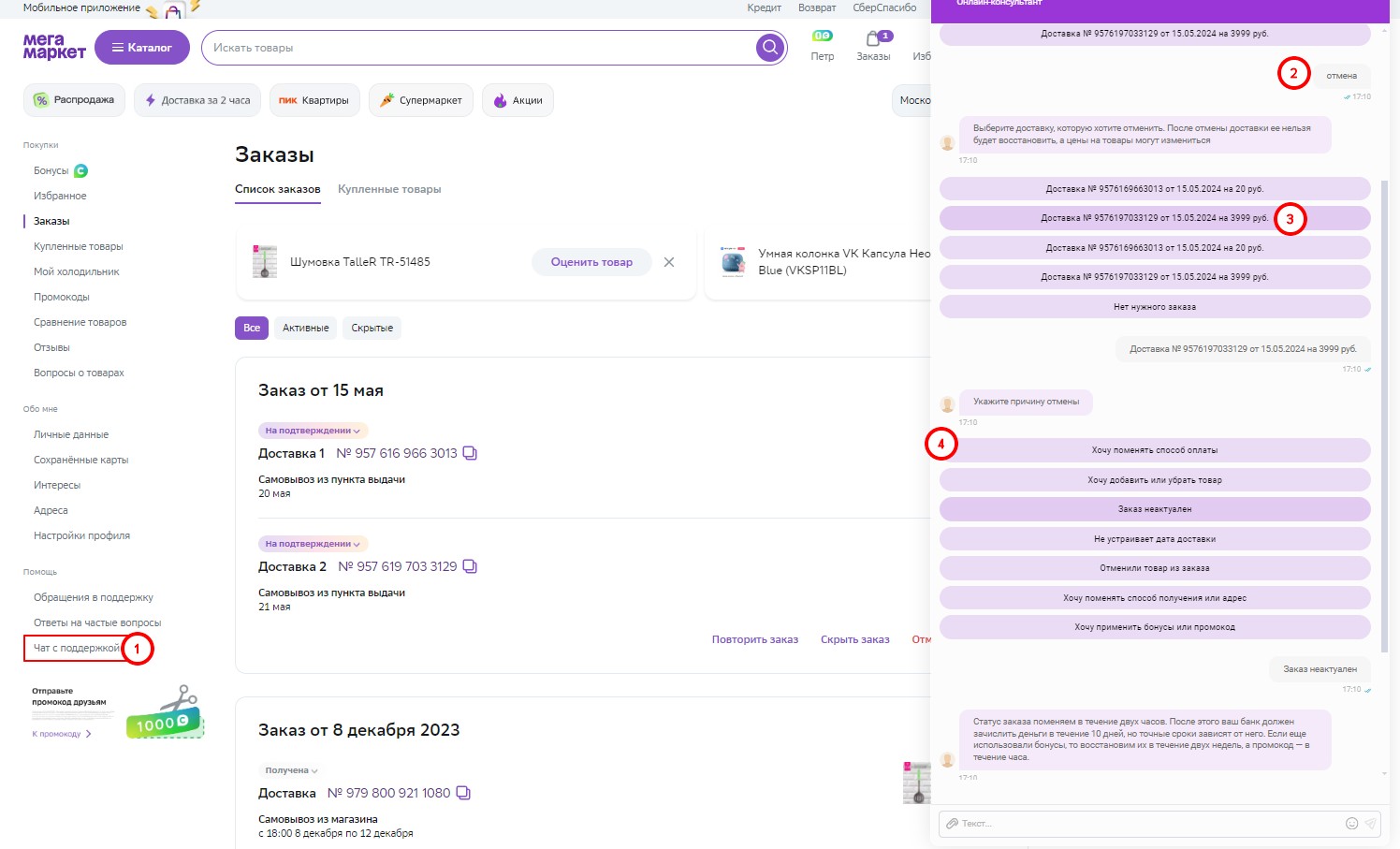Copy the Доставка 1 order number
Viewport: 1400px width, 849px height.
[470, 453]
